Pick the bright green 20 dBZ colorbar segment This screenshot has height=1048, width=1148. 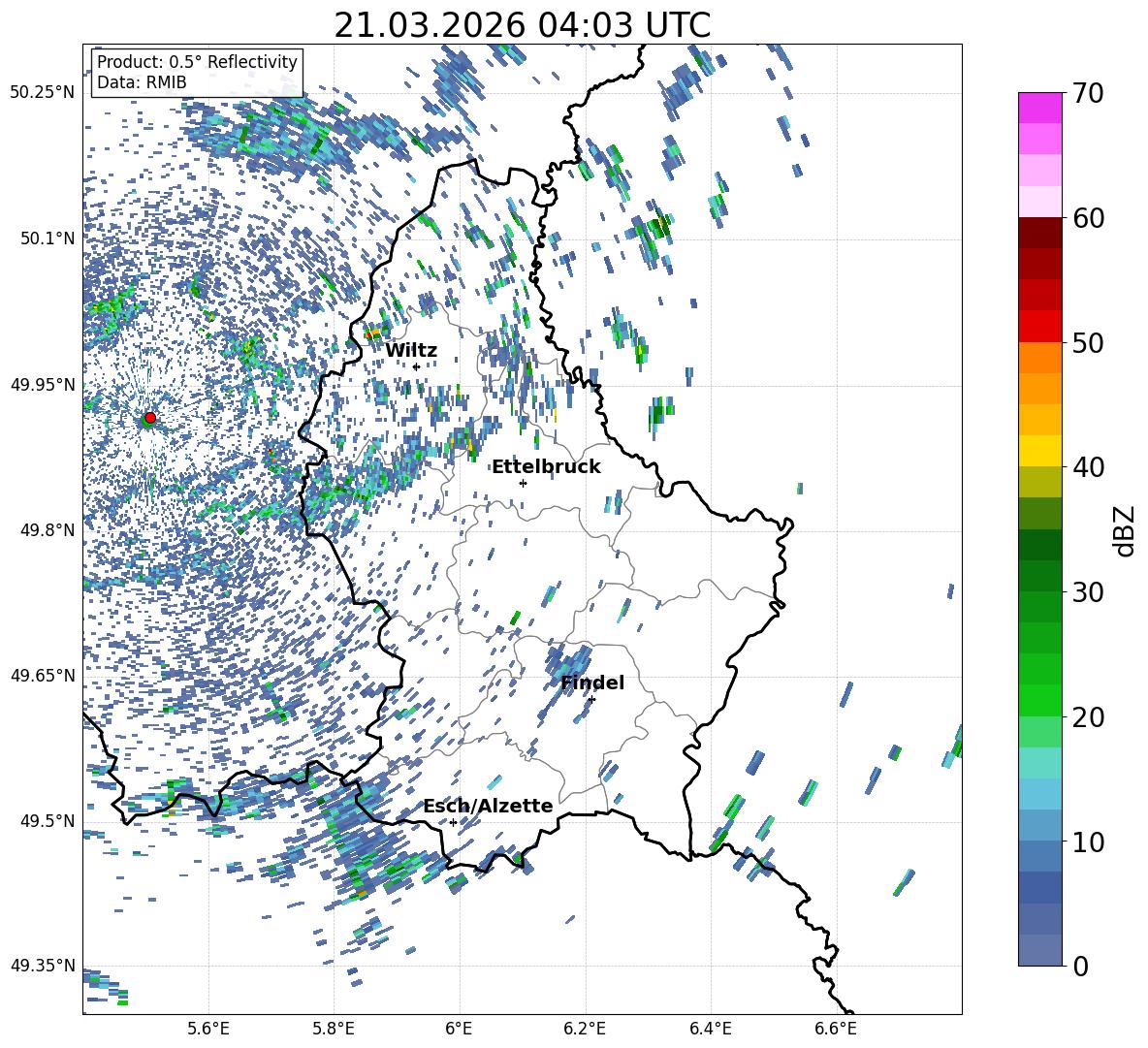[x=1040, y=700]
